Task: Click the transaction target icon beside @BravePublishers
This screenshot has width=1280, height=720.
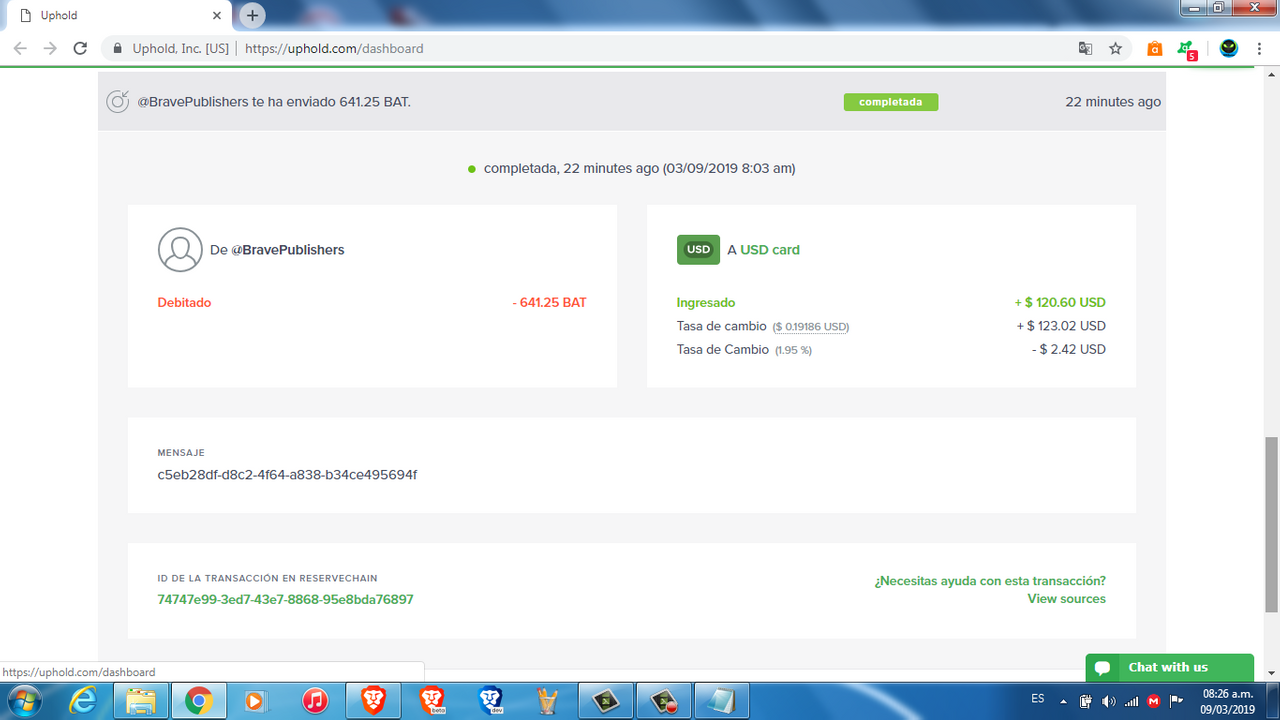Action: (118, 101)
